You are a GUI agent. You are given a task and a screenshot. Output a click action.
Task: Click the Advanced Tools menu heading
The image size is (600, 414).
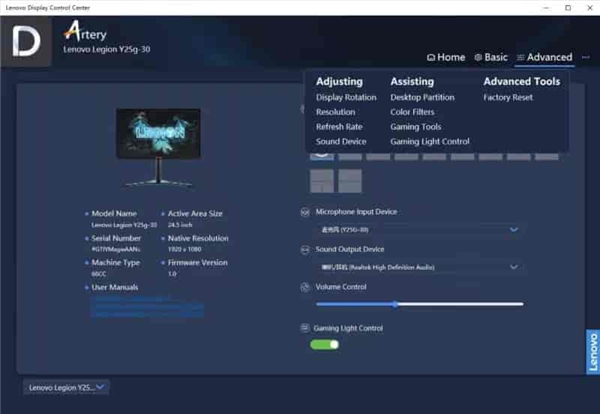coord(522,81)
